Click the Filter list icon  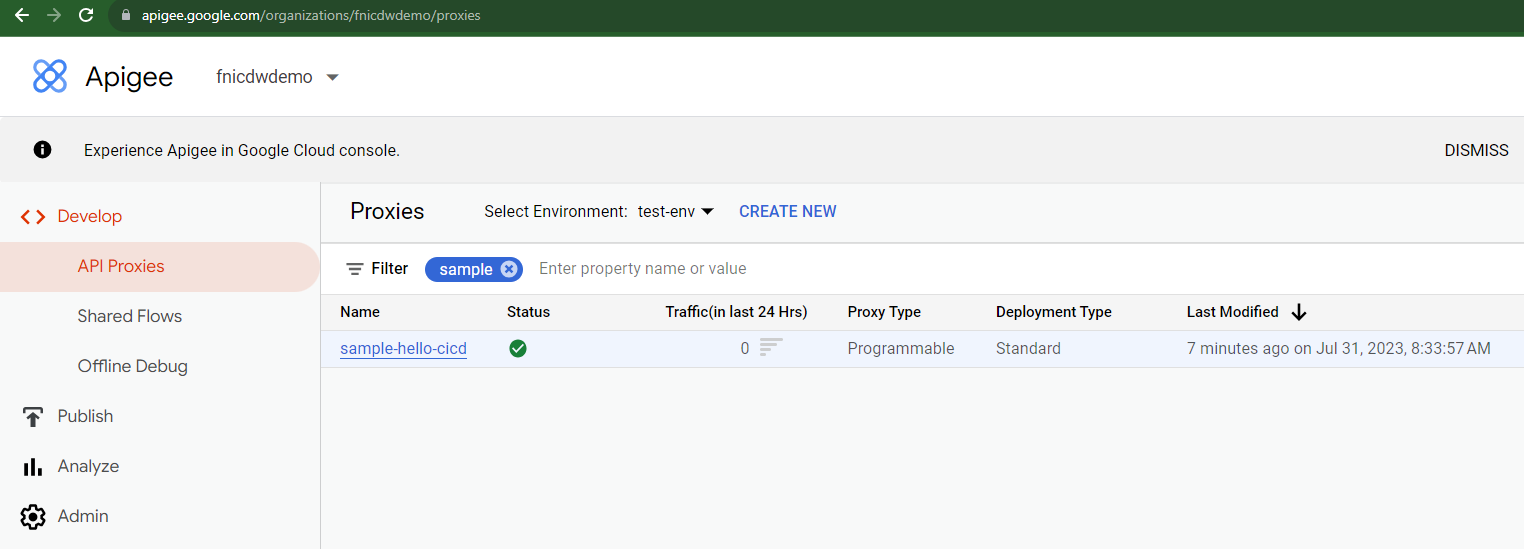tap(355, 269)
